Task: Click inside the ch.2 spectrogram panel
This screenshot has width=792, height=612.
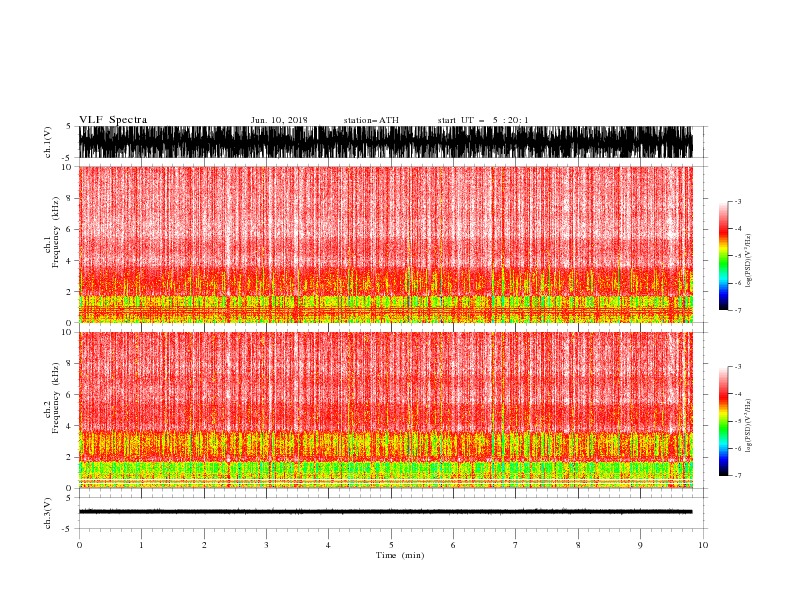Action: click(385, 410)
